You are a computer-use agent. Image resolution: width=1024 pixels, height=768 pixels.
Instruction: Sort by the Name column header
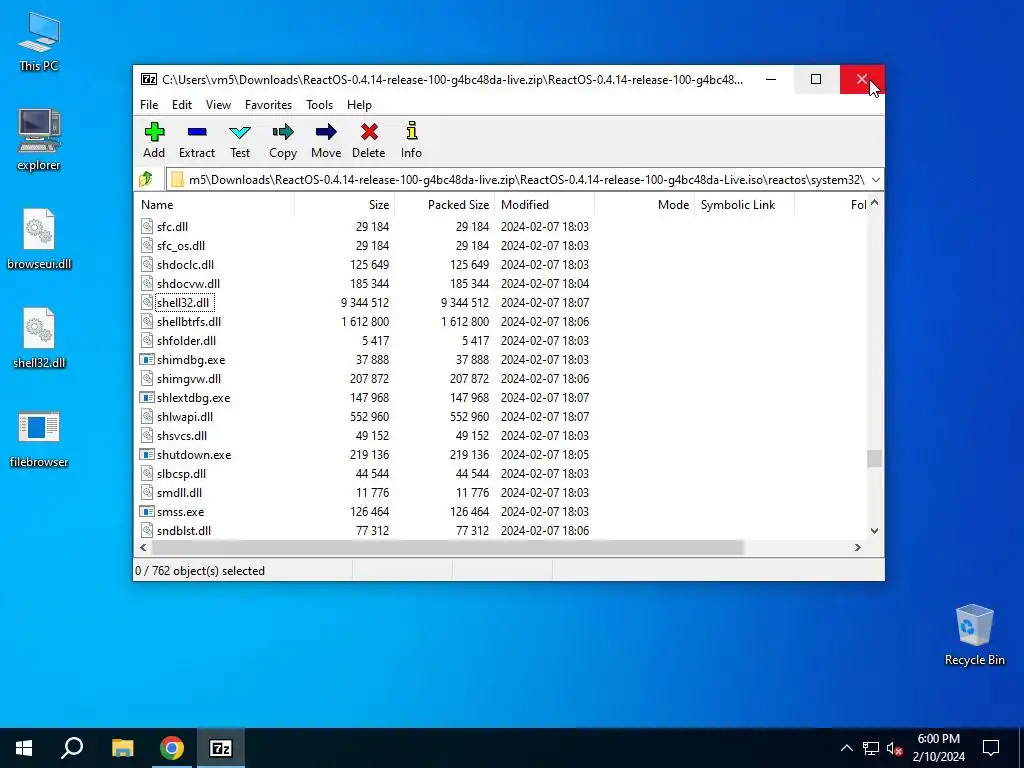tap(214, 204)
